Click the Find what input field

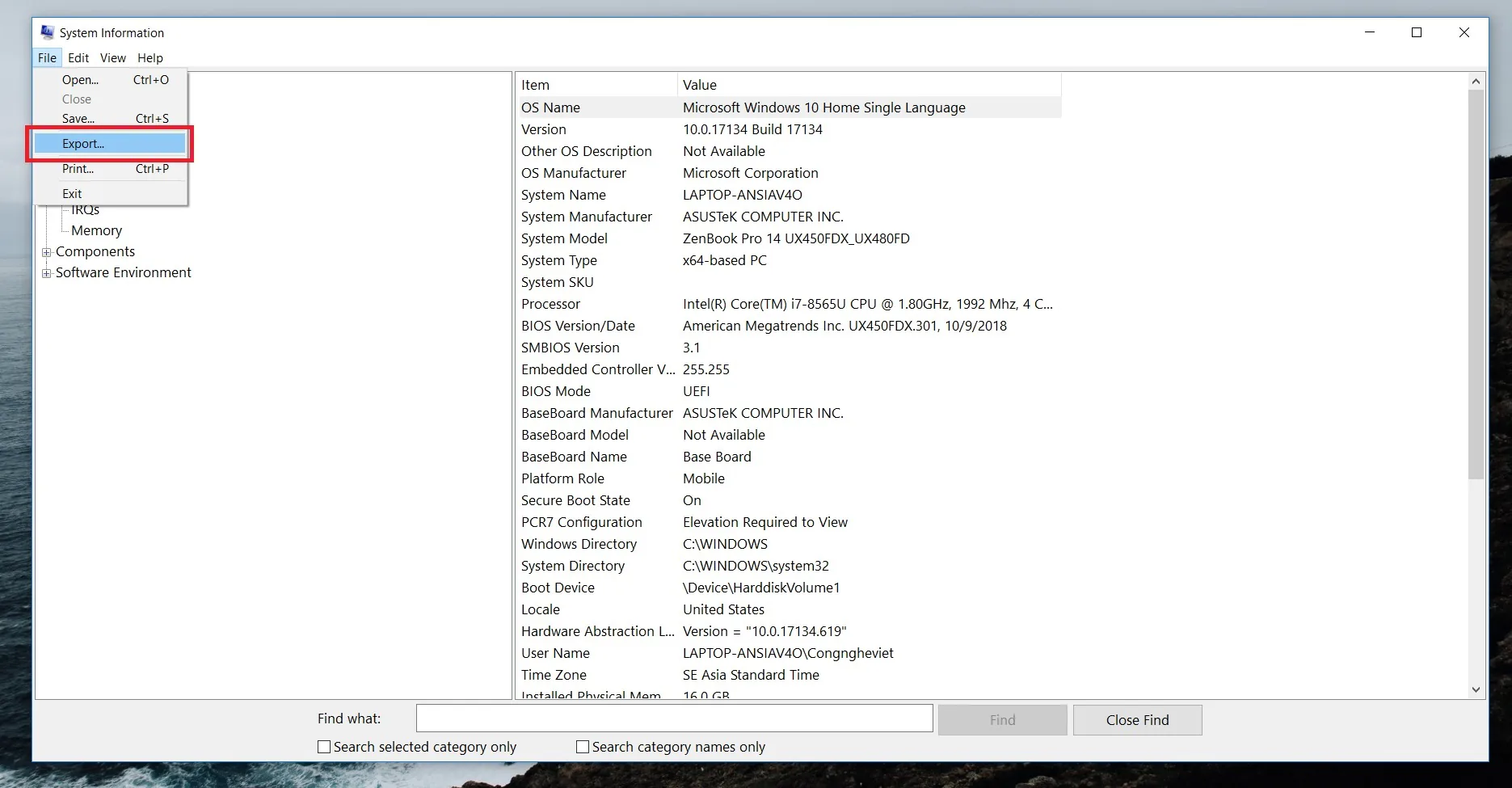675,718
